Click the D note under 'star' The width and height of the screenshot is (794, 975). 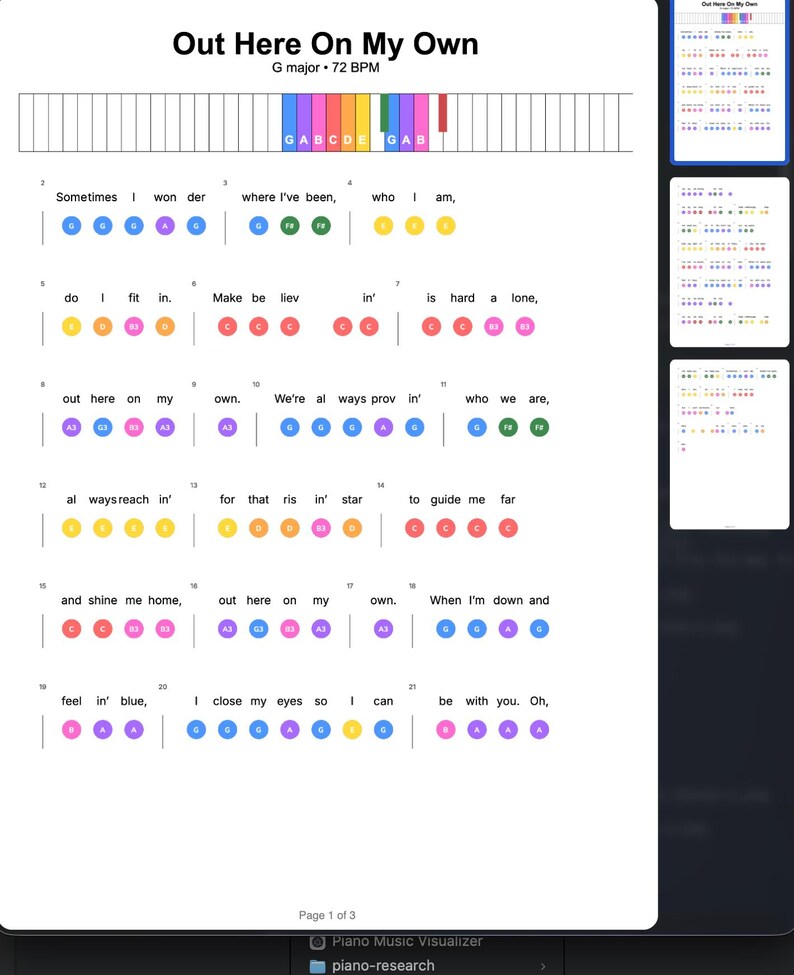(352, 528)
